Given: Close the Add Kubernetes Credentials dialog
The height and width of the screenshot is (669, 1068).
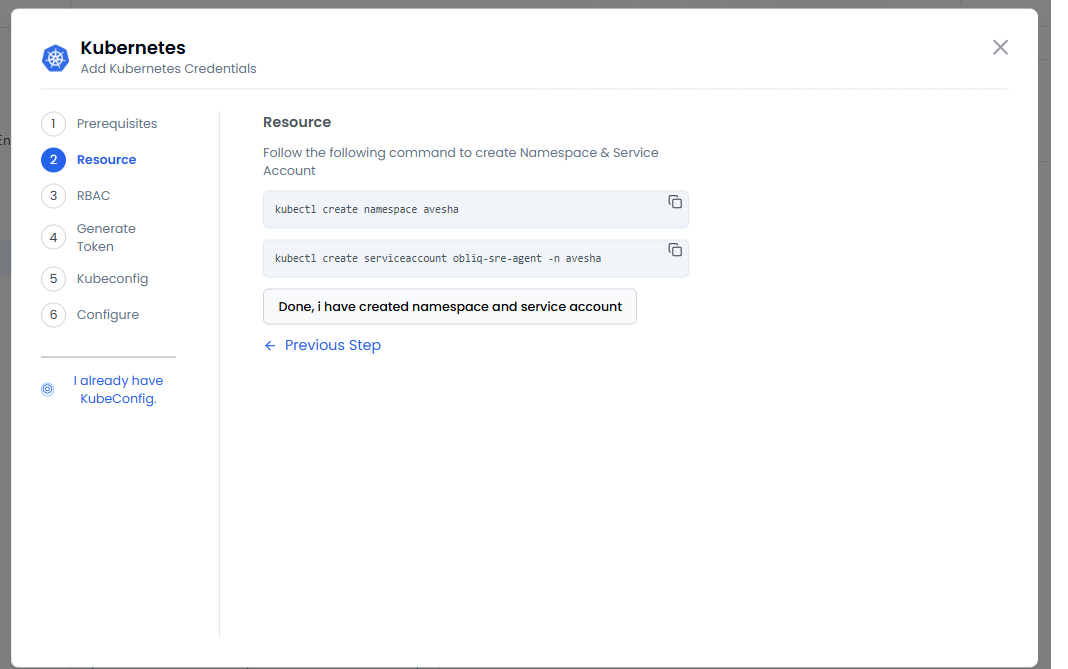Looking at the screenshot, I should pyautogui.click(x=1000, y=47).
